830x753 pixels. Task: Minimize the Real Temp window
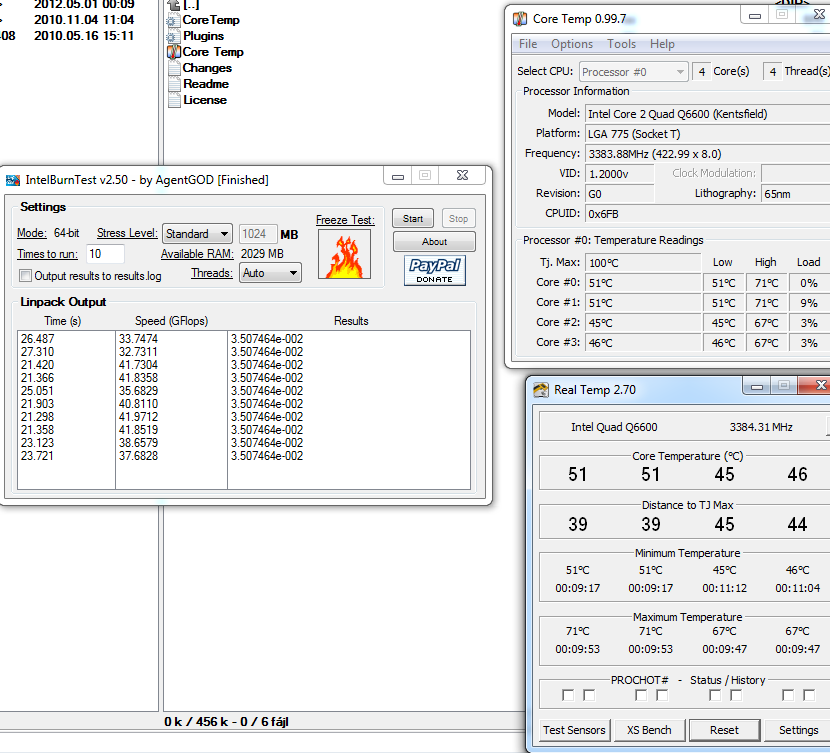757,387
